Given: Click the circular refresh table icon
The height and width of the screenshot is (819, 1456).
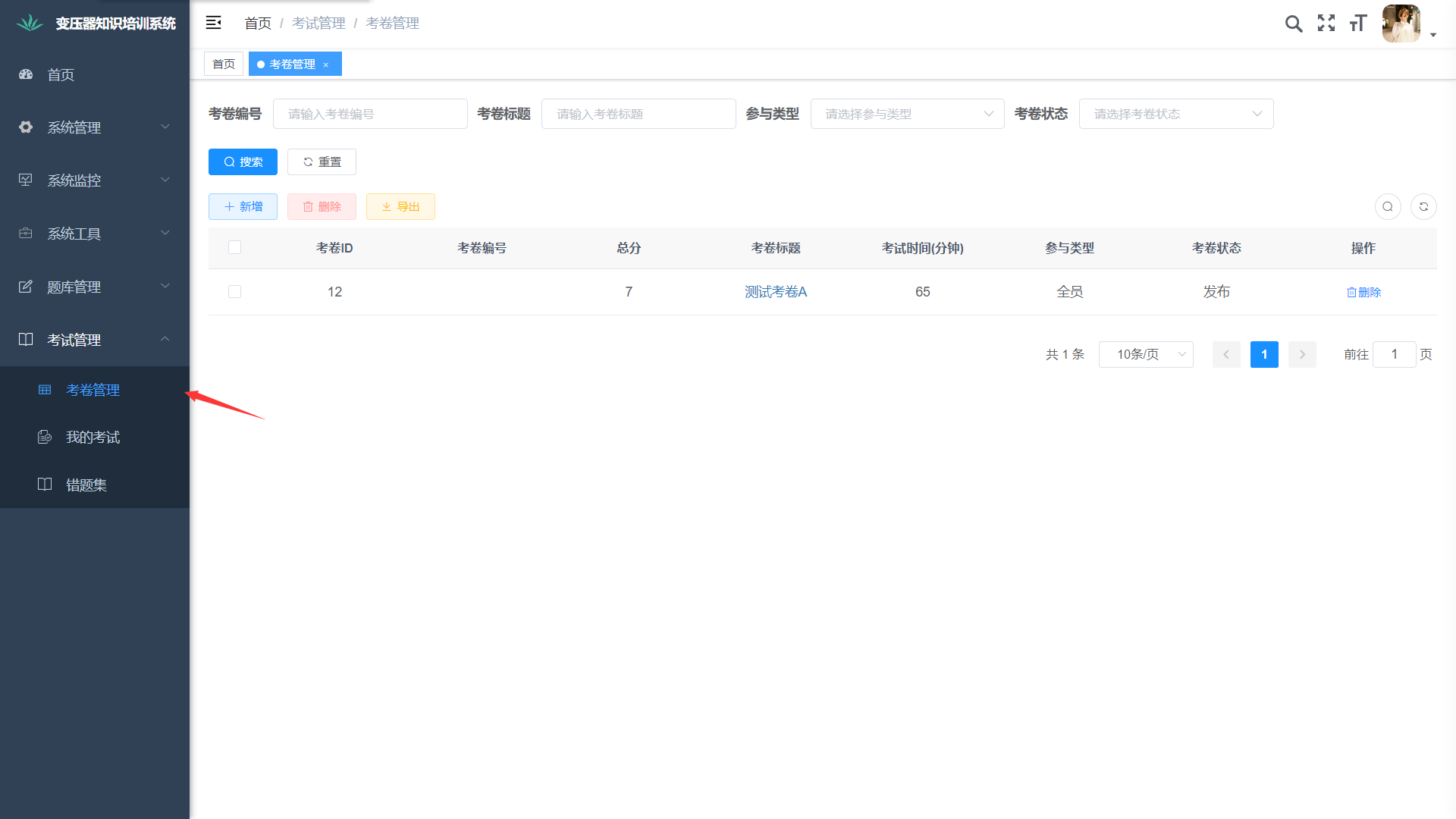Looking at the screenshot, I should pos(1423,206).
